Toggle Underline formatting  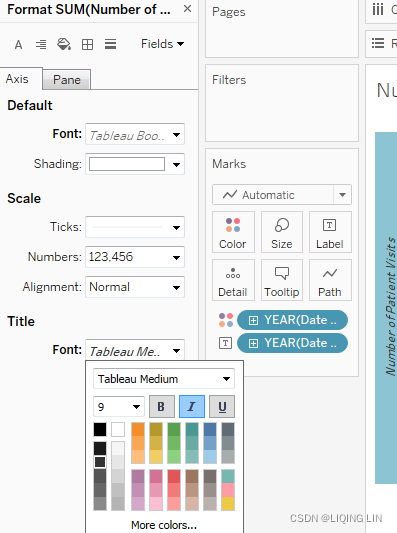click(222, 406)
